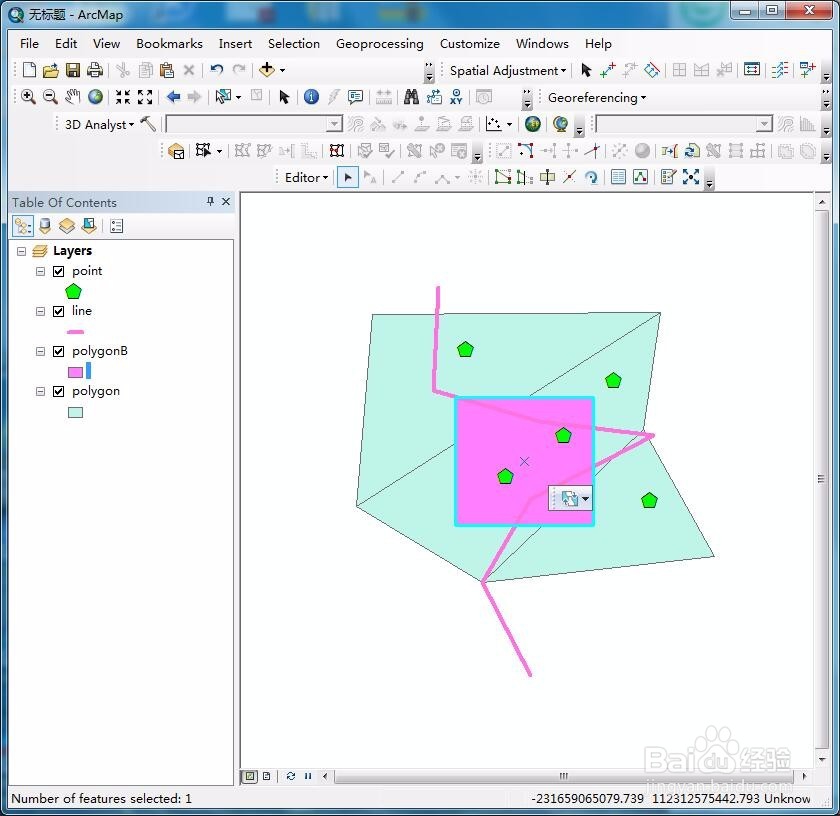Uncheck the polygon layer visibility
Viewport: 840px width, 816px height.
coord(59,392)
